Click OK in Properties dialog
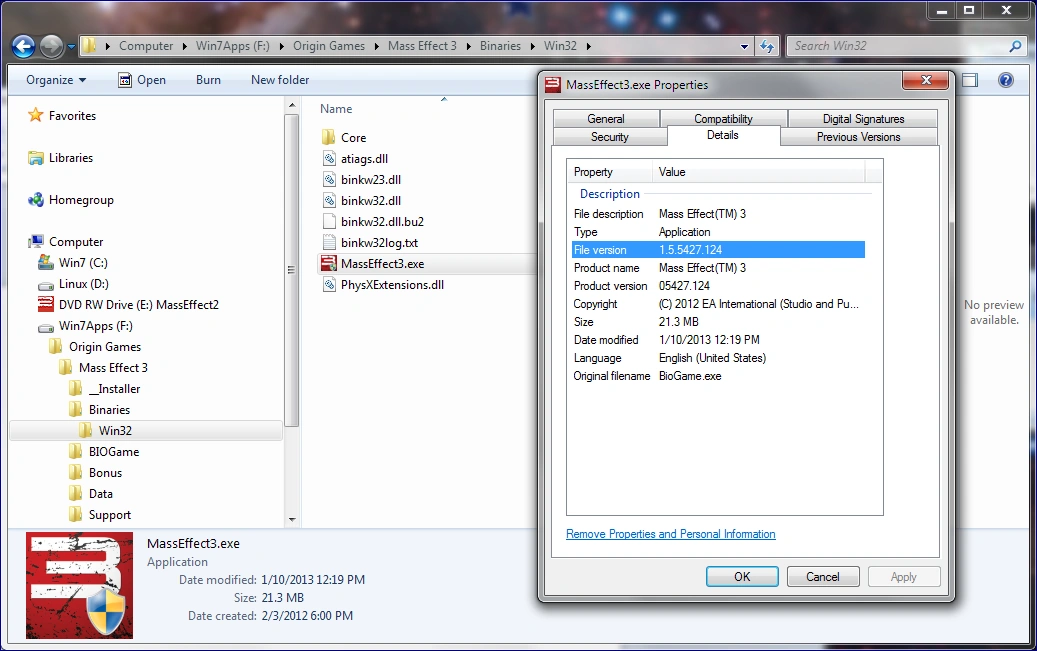Viewport: 1037px width, 651px height. [742, 577]
